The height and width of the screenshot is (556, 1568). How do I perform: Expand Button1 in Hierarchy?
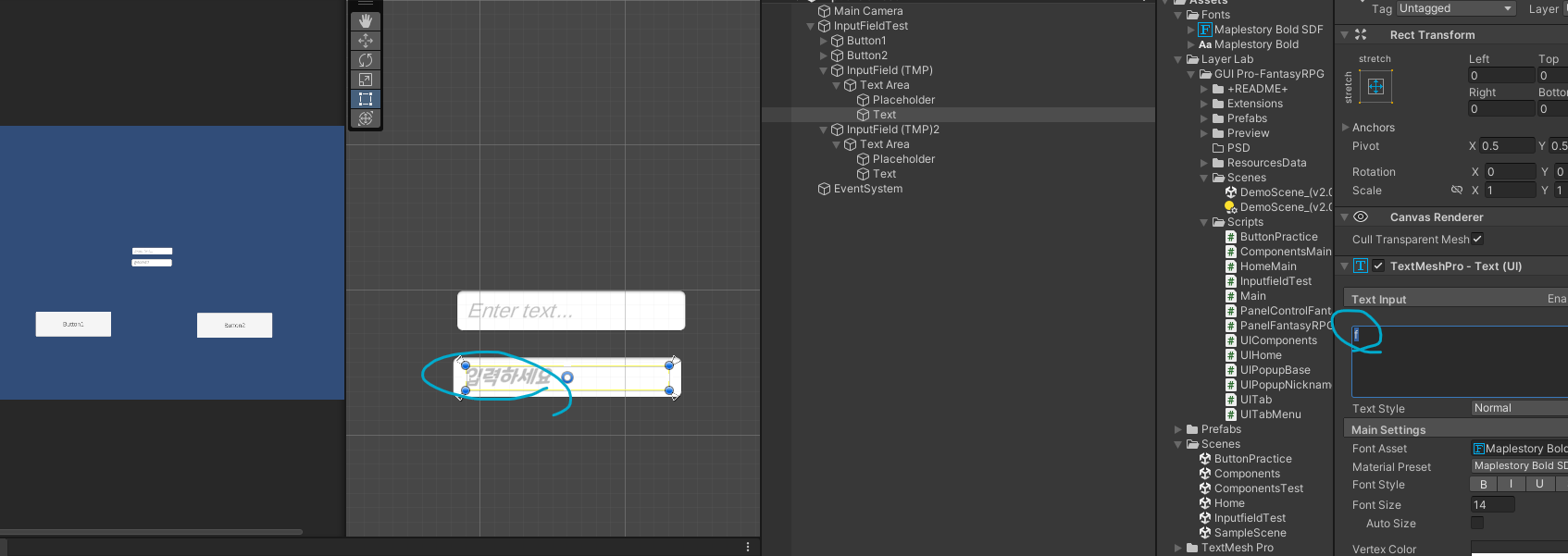[x=824, y=41]
